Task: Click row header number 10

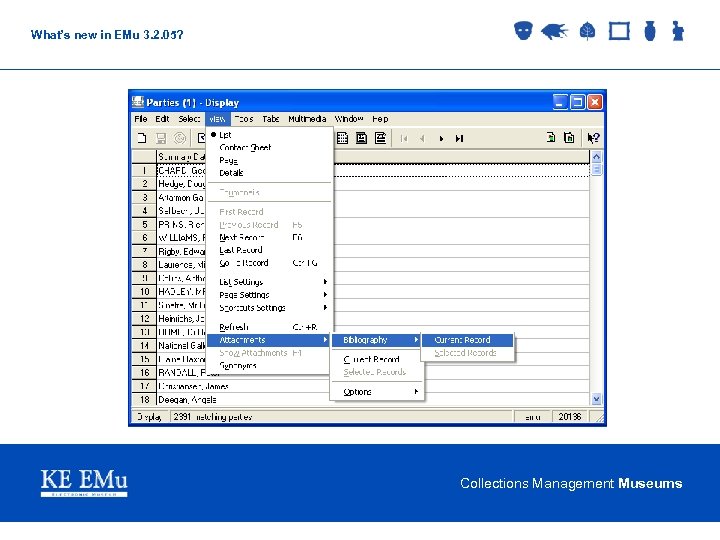Action: coord(144,292)
